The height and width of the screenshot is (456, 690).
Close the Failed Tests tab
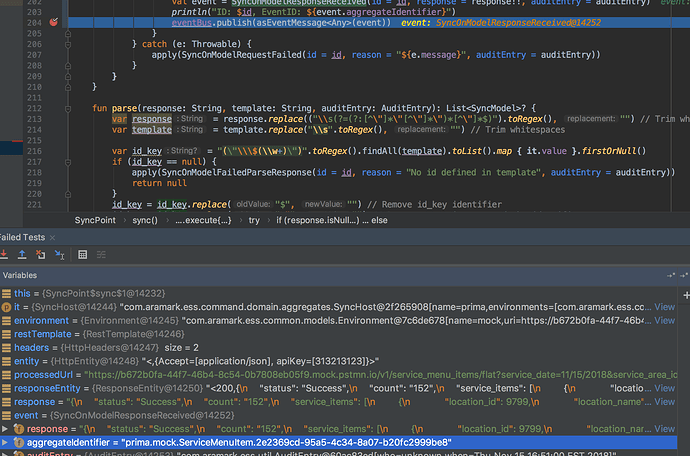[53, 238]
